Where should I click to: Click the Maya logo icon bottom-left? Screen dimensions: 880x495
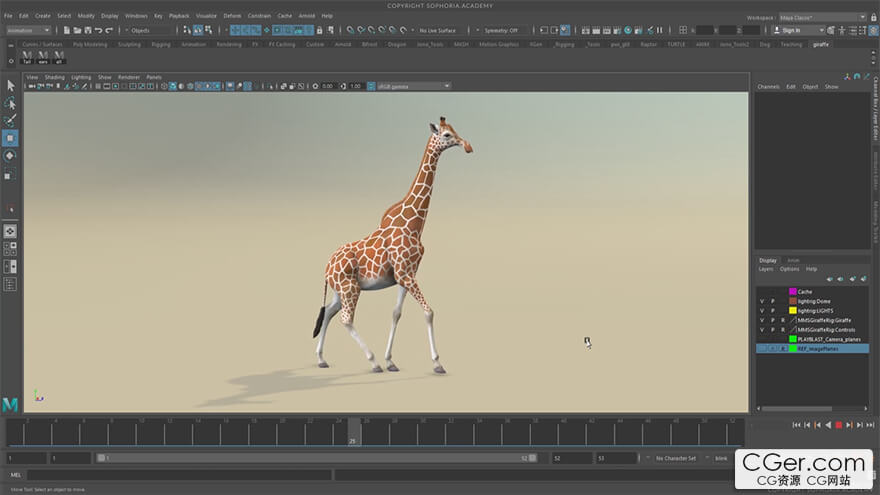pos(10,404)
